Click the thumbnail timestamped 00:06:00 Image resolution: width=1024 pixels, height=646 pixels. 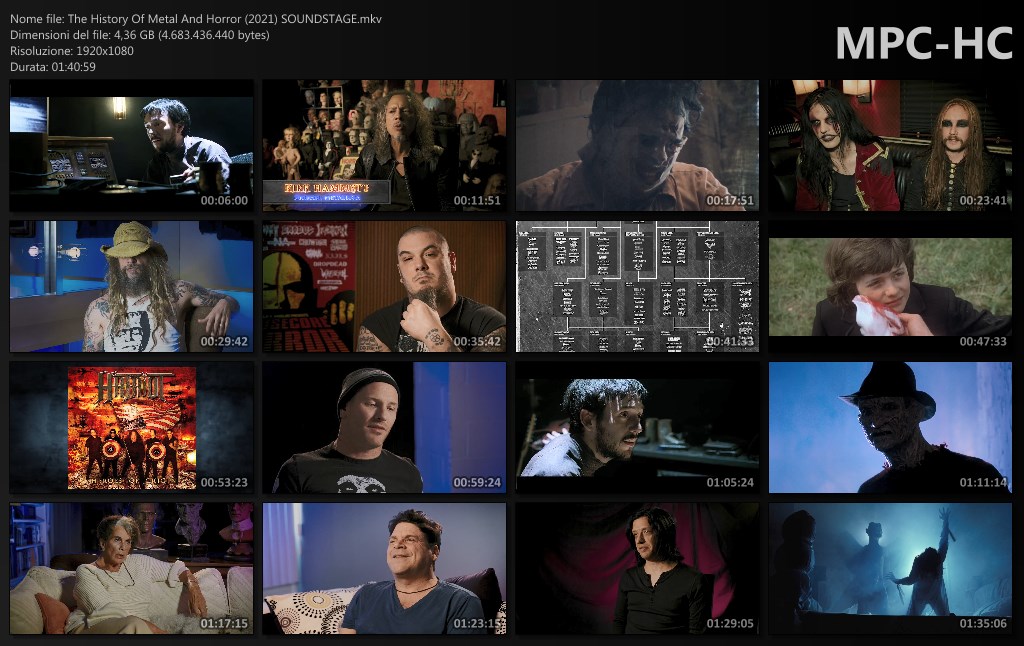[131, 145]
